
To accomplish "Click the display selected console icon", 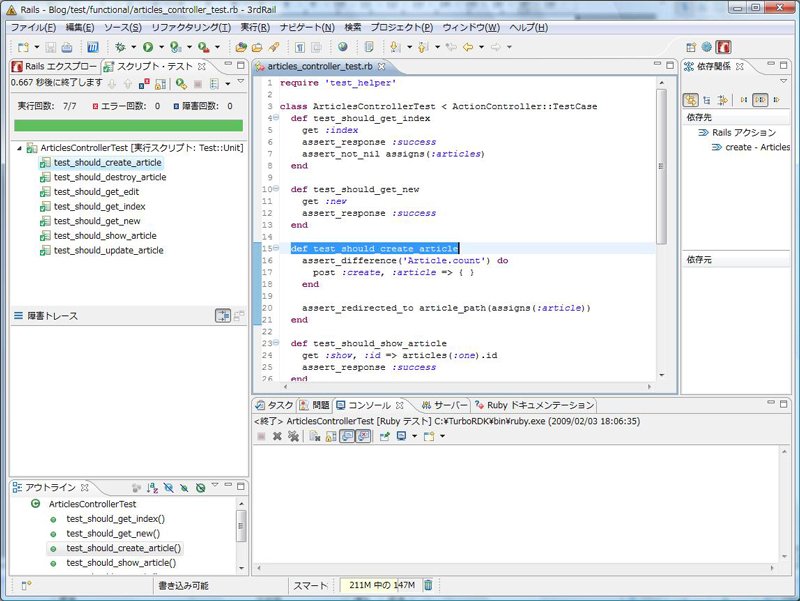I will click(402, 436).
